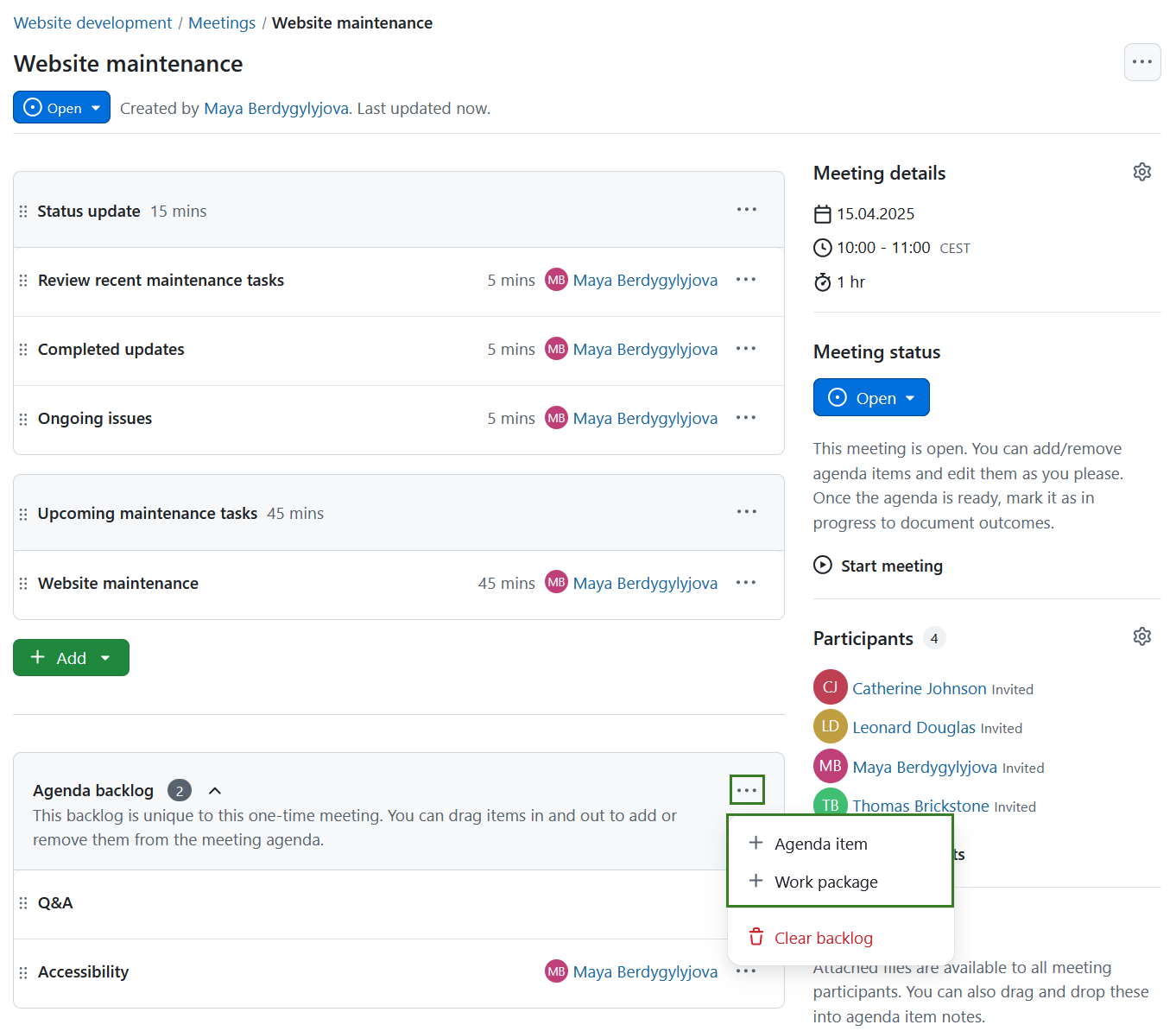Go to Meetings breadcrumb link
Image resolution: width=1176 pixels, height=1031 pixels.
tap(222, 23)
